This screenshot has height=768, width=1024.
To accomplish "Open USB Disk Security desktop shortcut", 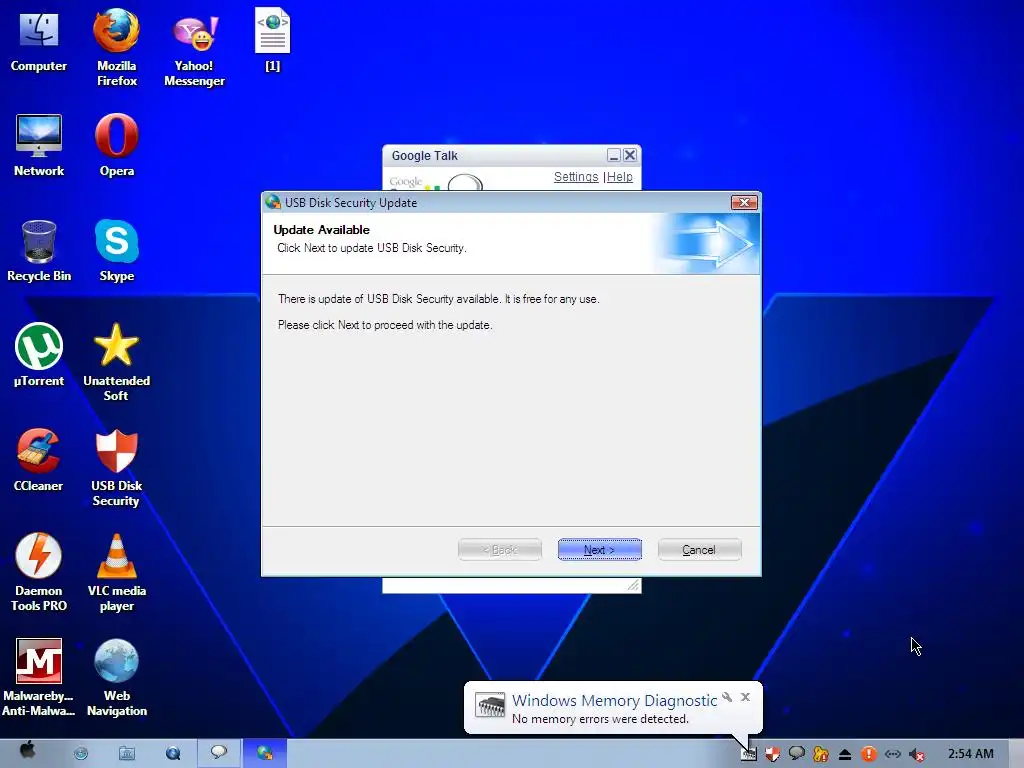I will coord(116,468).
